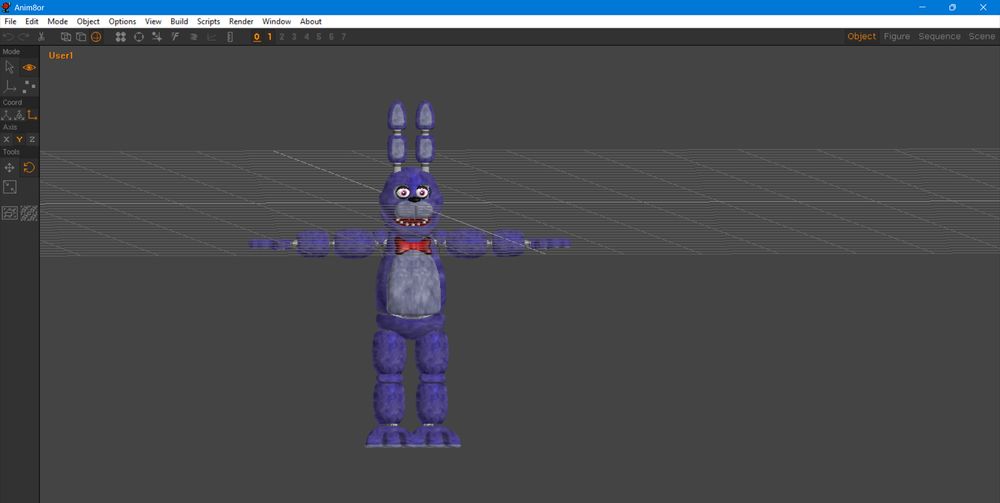The height and width of the screenshot is (503, 1000).
Task: Toggle layer 5 in the toolbar
Action: tap(319, 37)
